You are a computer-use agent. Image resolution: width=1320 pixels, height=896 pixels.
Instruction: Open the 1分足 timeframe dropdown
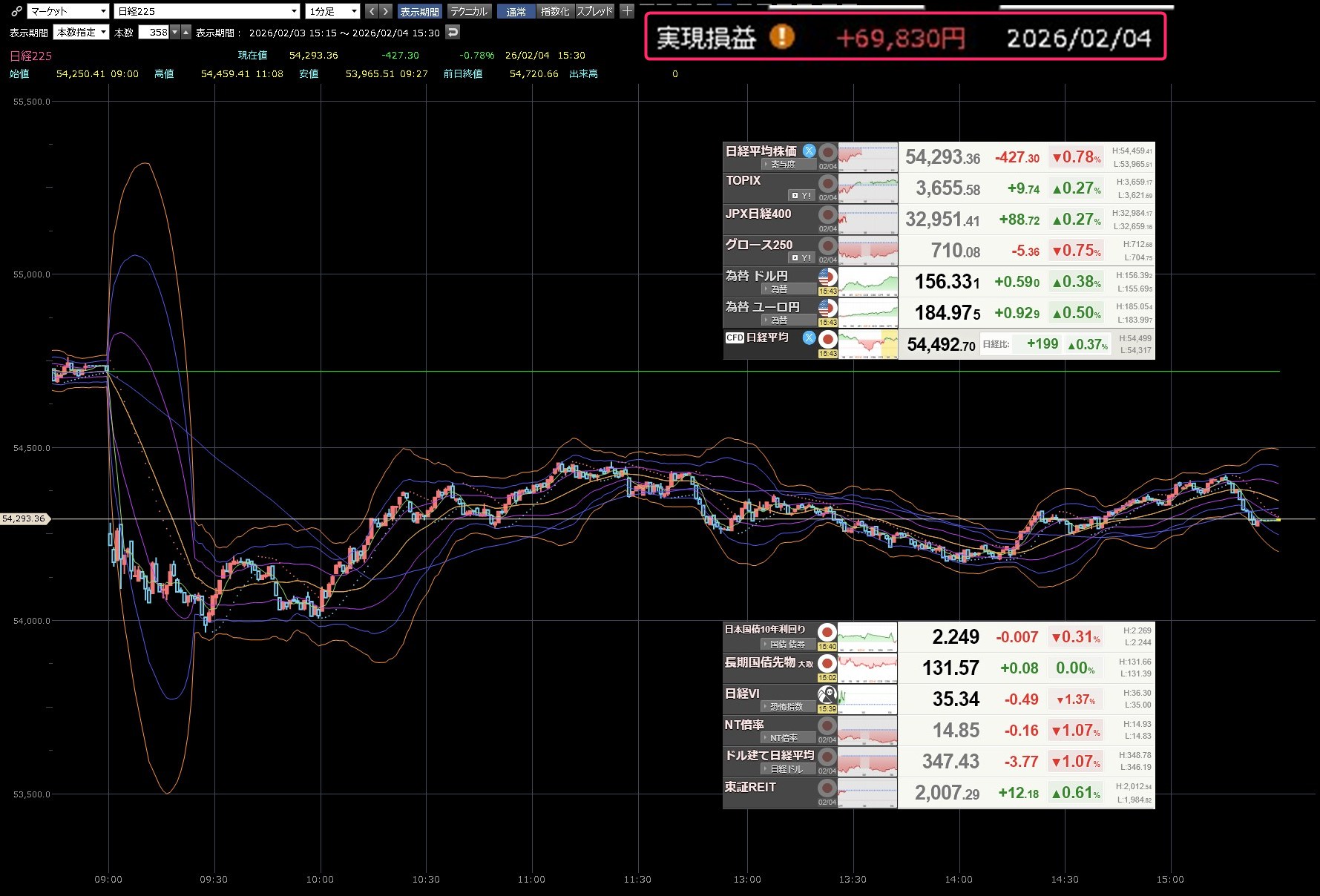(x=332, y=11)
